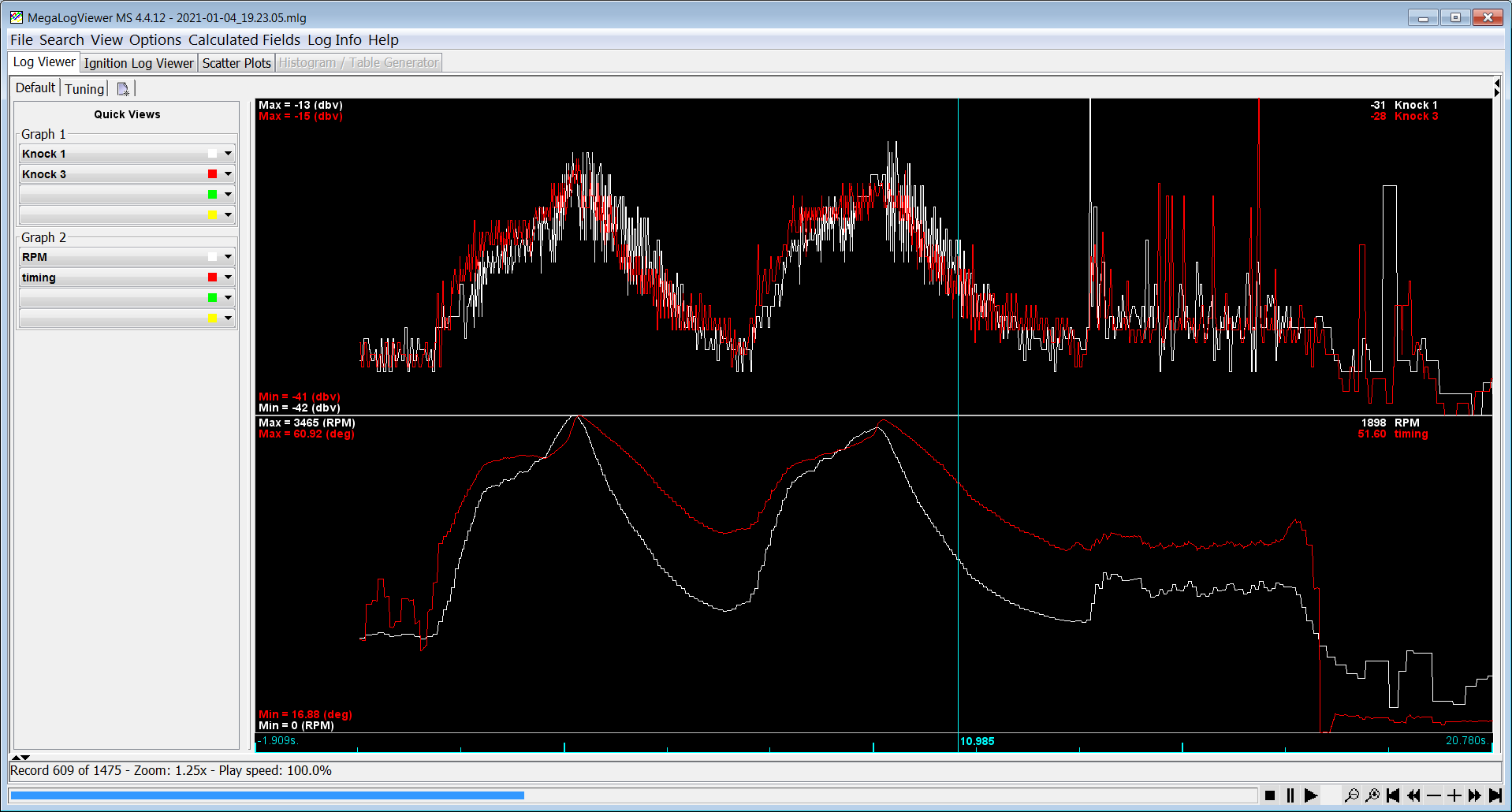Click the red swatch for timing
This screenshot has height=812, width=1512.
pos(212,277)
